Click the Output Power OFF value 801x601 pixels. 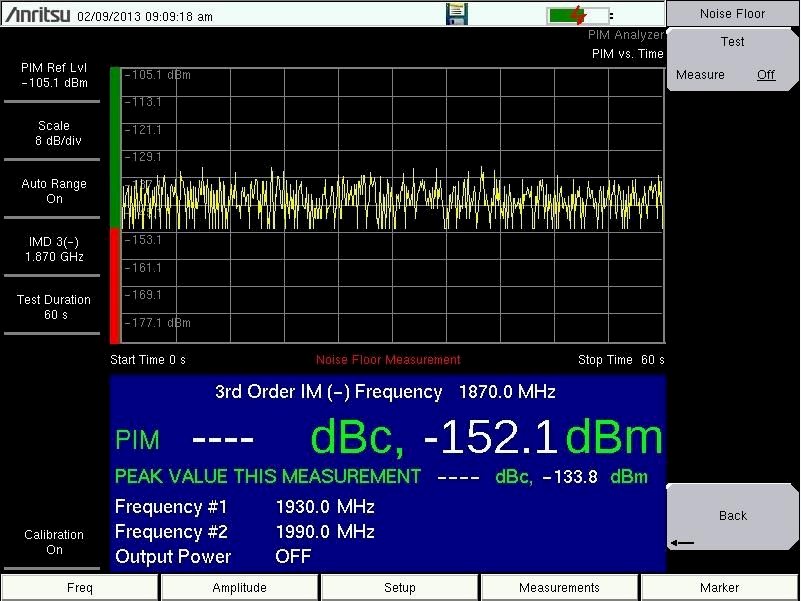point(293,557)
